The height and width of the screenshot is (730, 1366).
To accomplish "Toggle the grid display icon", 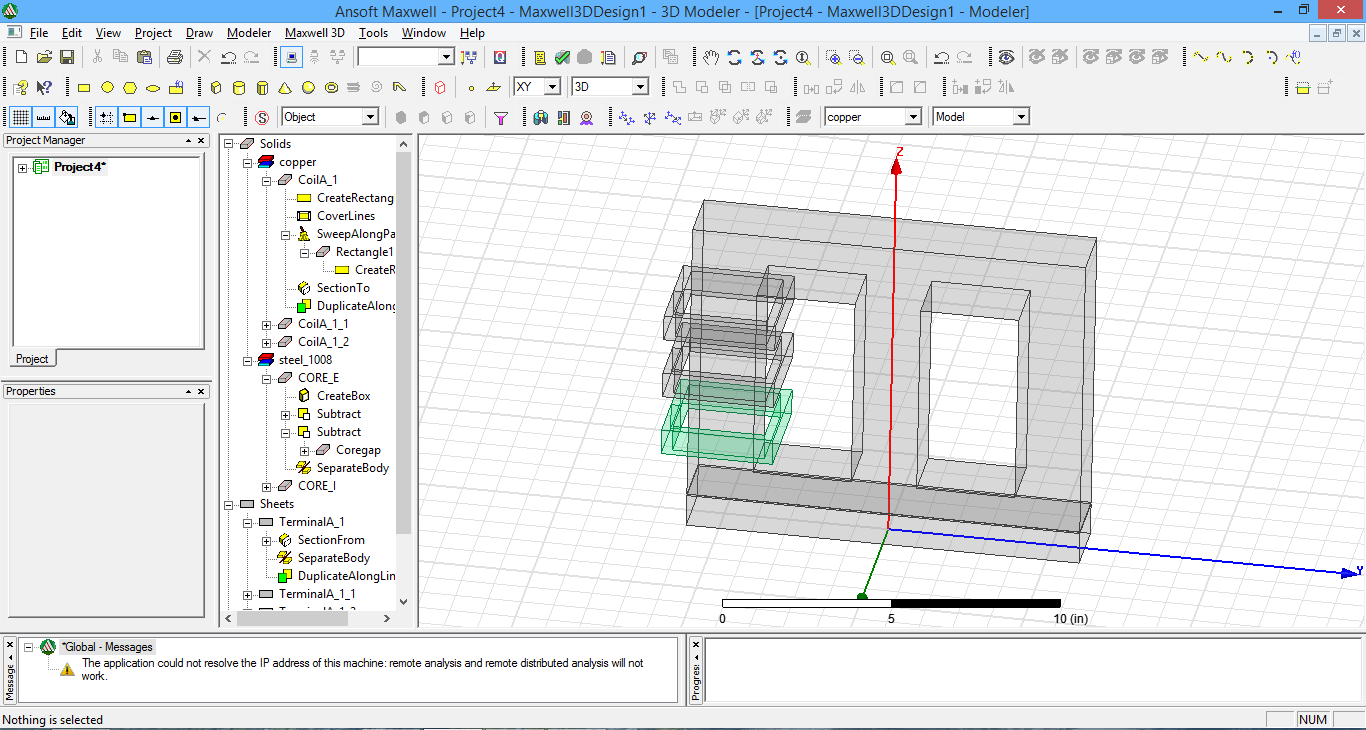I will 20,117.
